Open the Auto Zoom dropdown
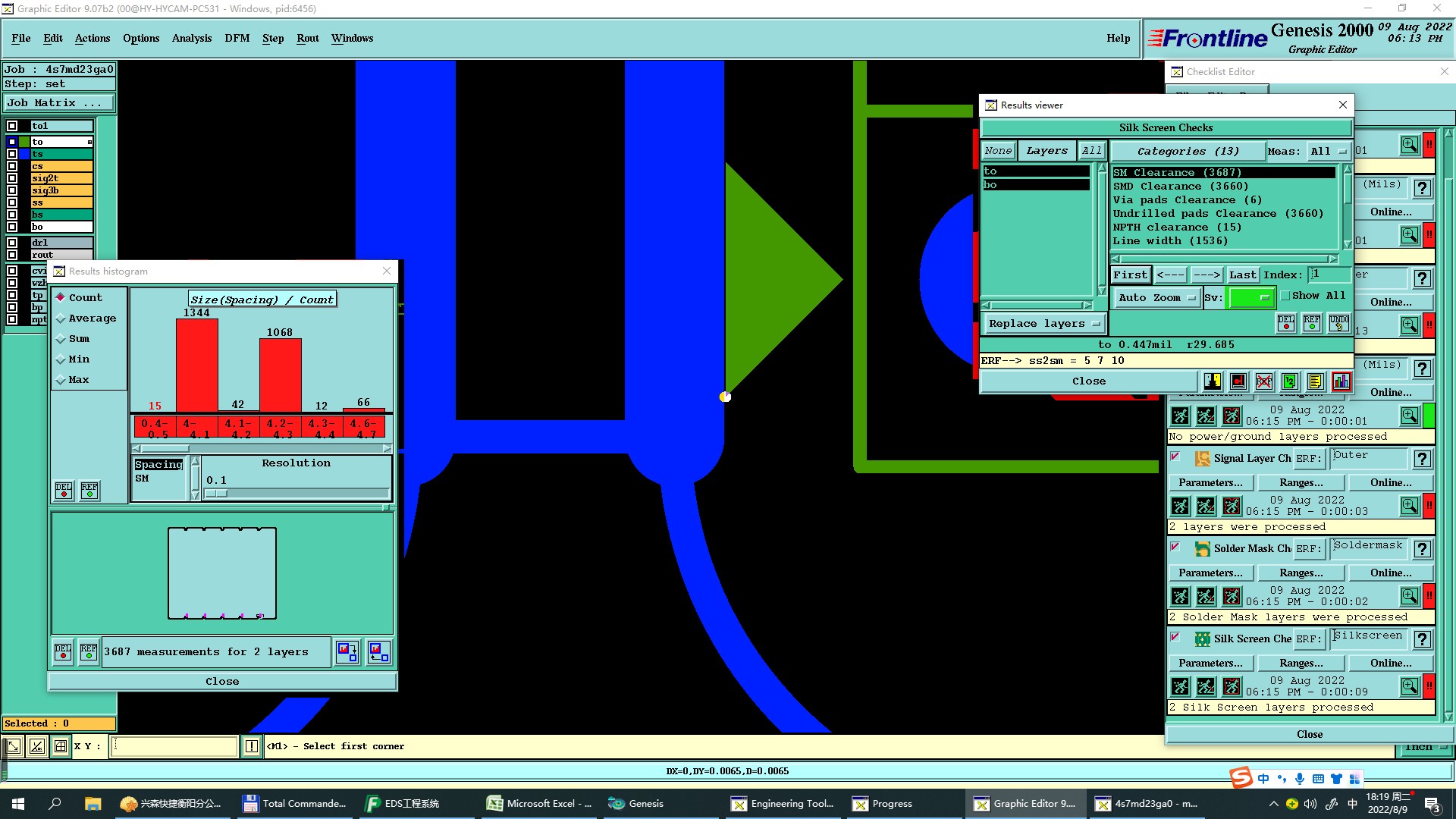1456x819 pixels. pyautogui.click(x=1156, y=298)
